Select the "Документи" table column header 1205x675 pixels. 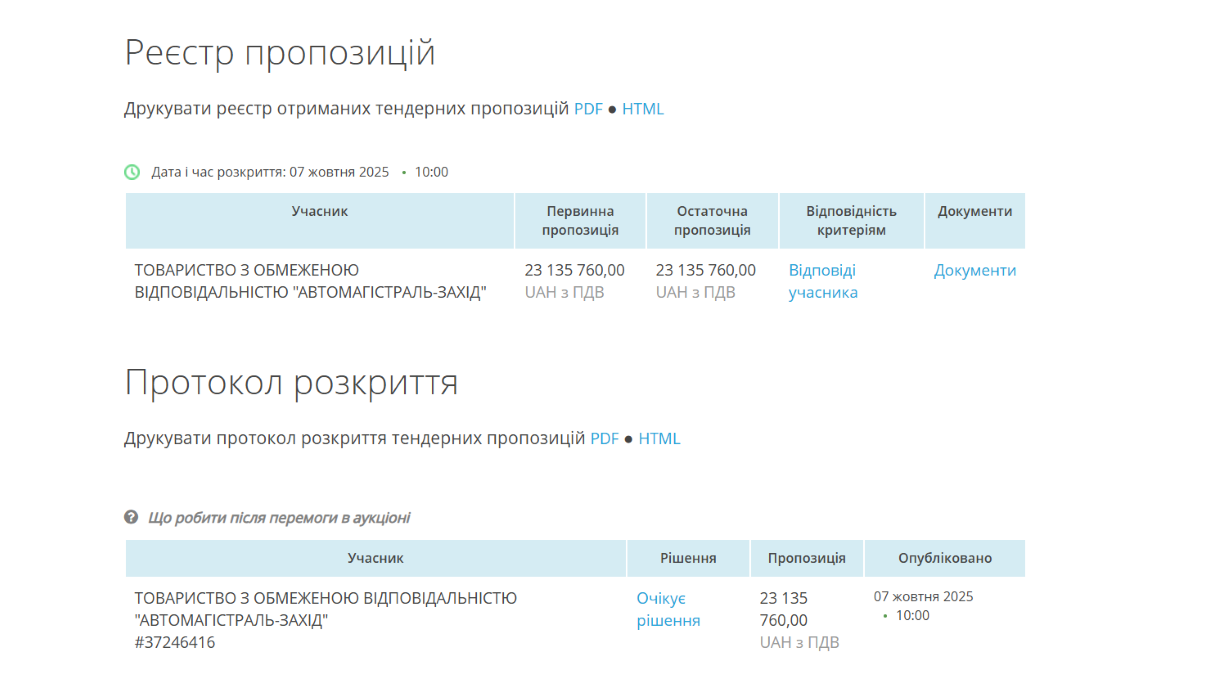coord(975,211)
